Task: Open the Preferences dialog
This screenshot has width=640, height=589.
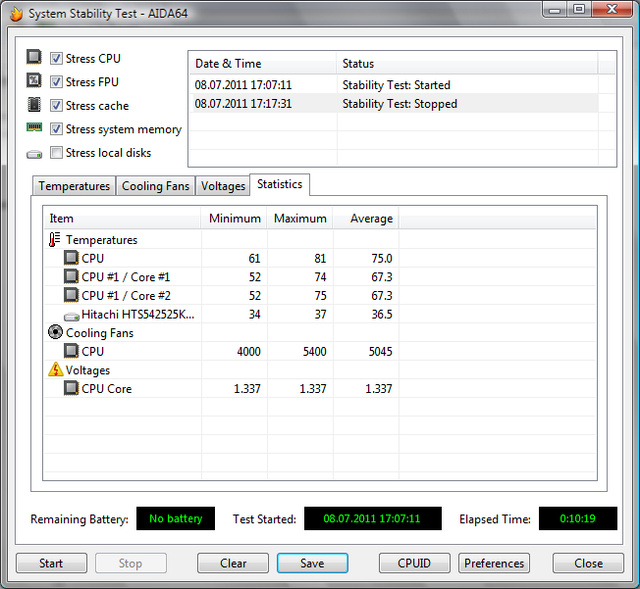Action: [494, 563]
